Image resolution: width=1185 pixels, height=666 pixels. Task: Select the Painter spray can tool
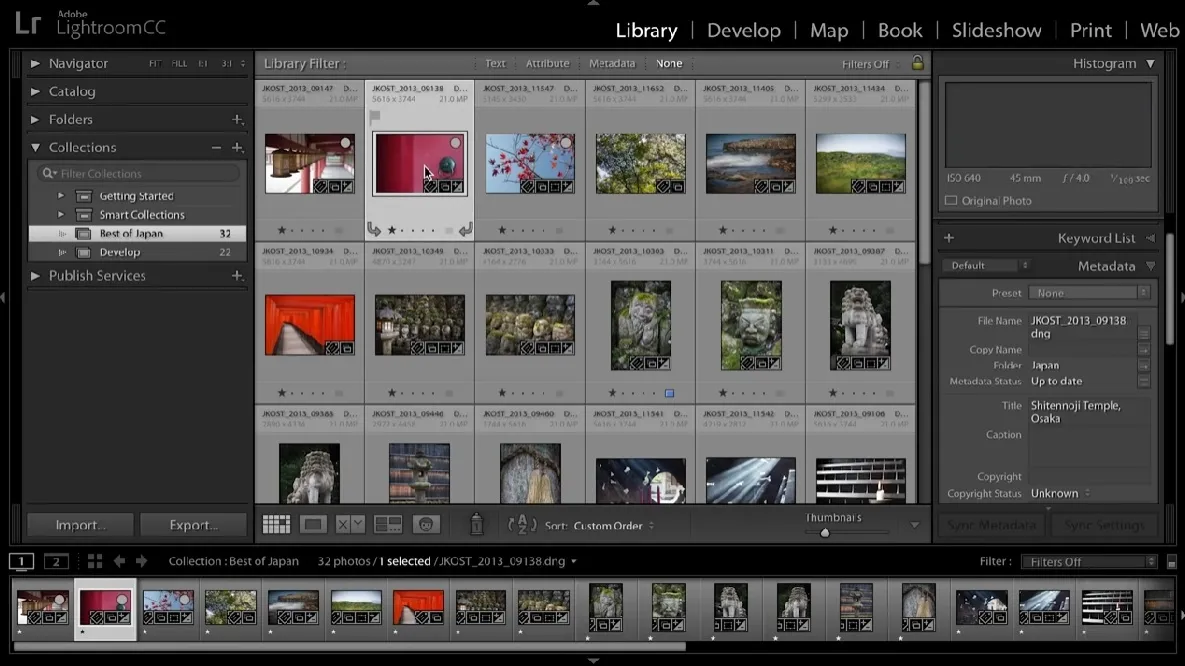pos(477,524)
